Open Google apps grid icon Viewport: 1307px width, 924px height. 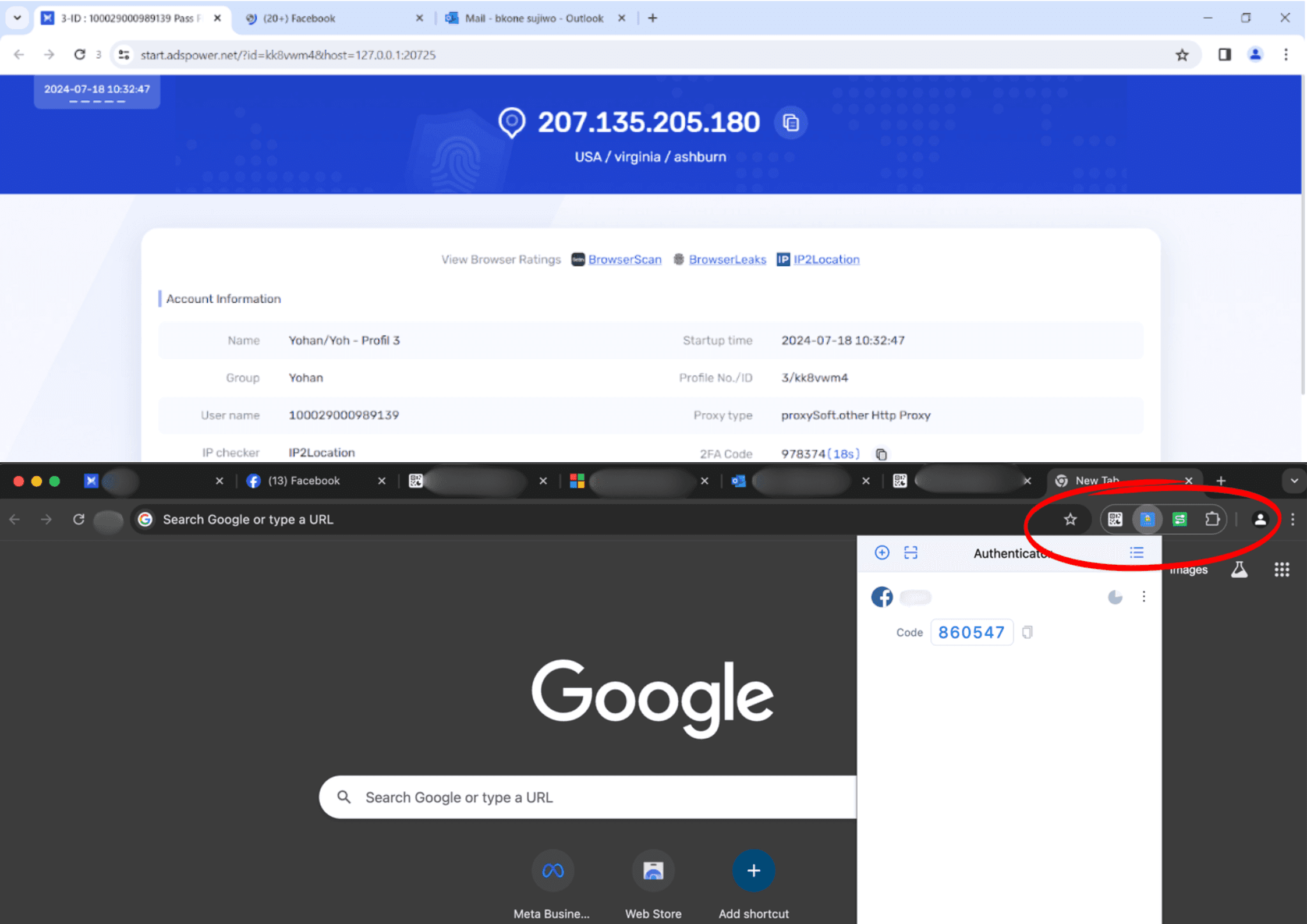click(x=1281, y=569)
